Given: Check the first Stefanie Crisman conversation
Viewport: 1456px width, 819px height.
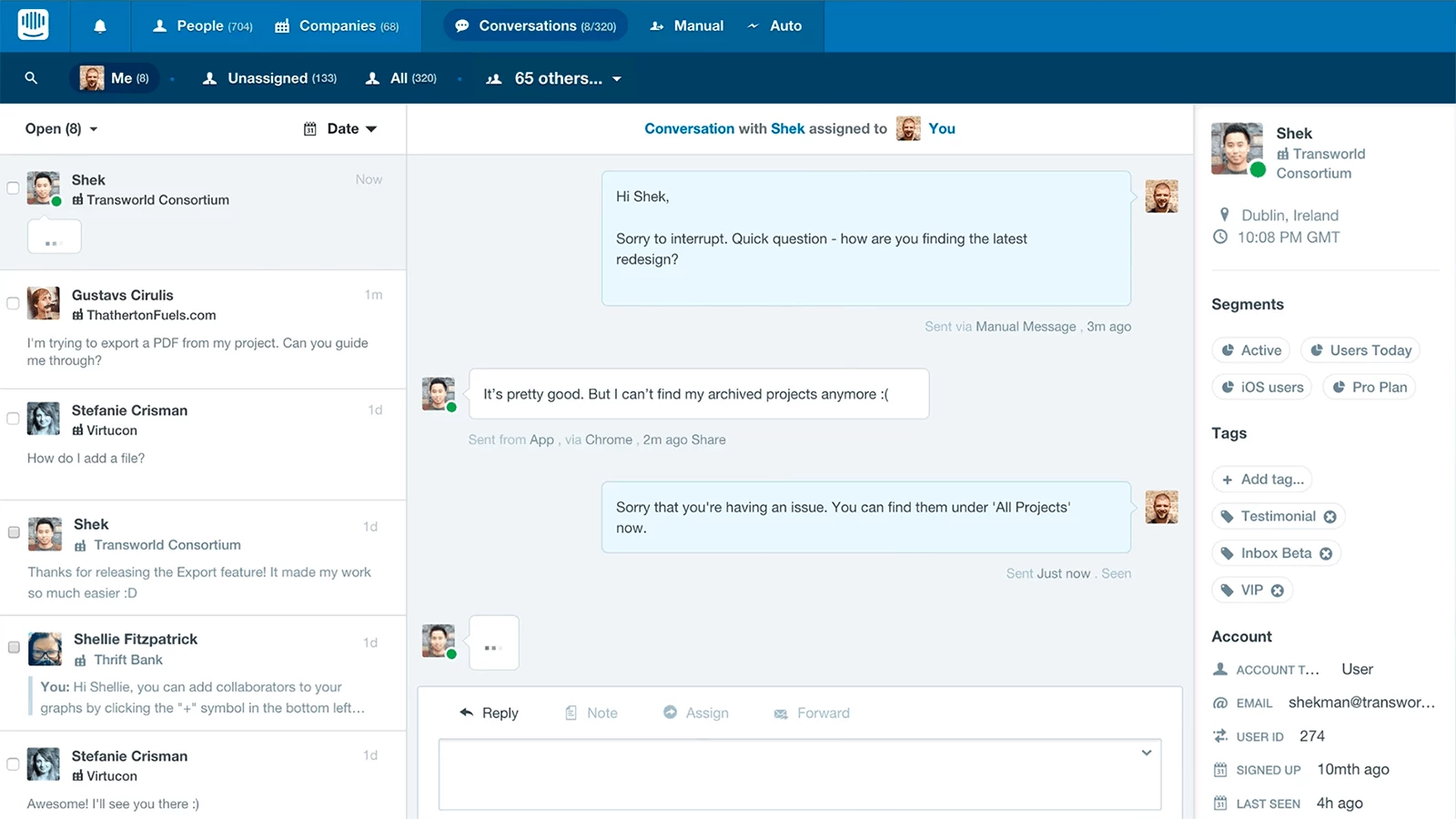Looking at the screenshot, I should pos(13,419).
